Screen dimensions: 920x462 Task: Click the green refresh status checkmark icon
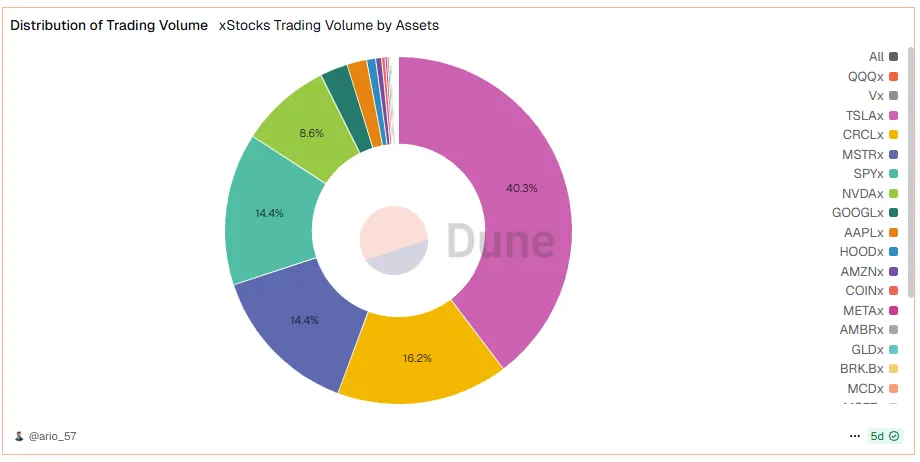(891, 437)
